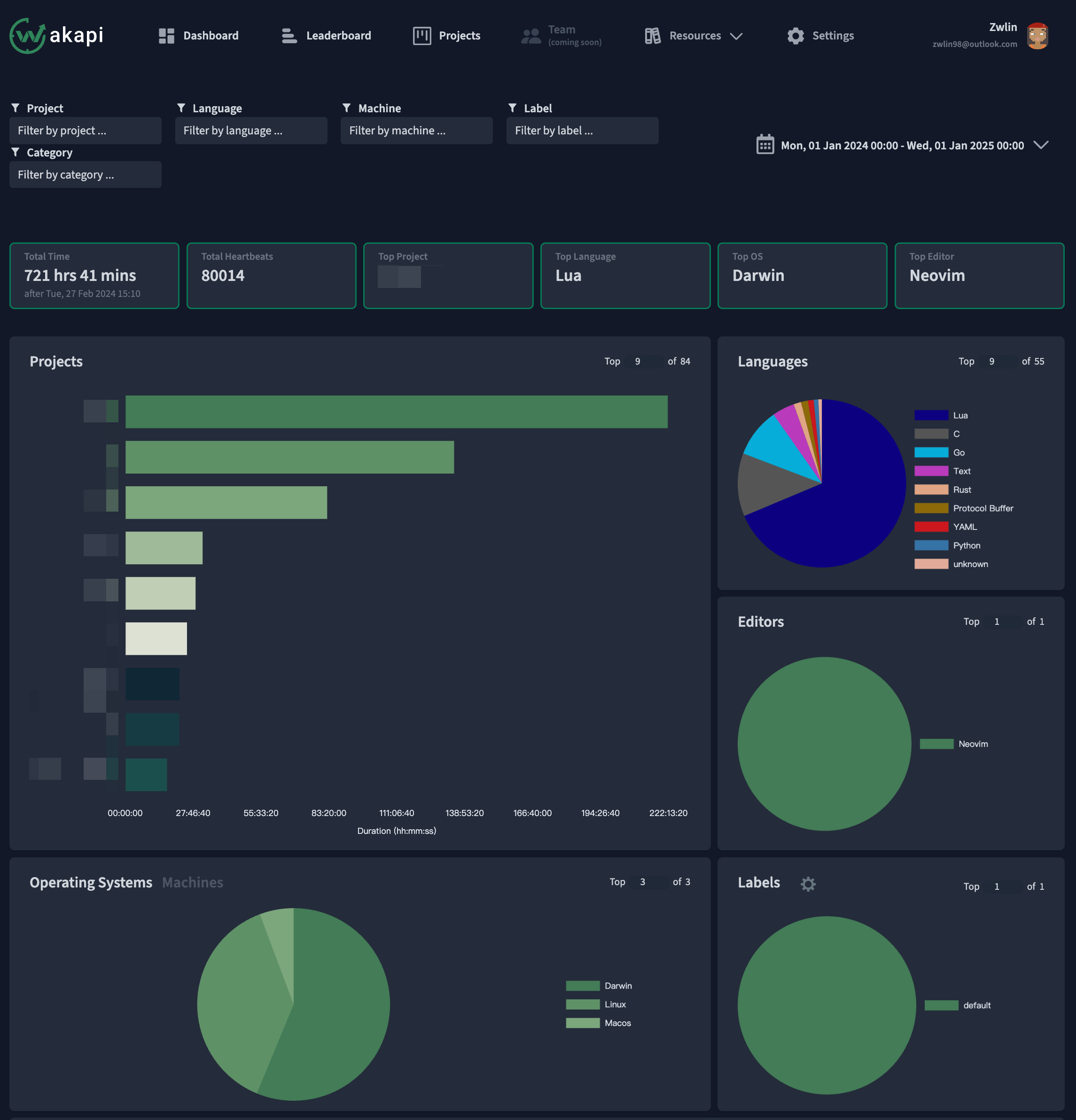The height and width of the screenshot is (1120, 1076).
Task: Click the calendar icon by date range
Action: pyautogui.click(x=765, y=145)
